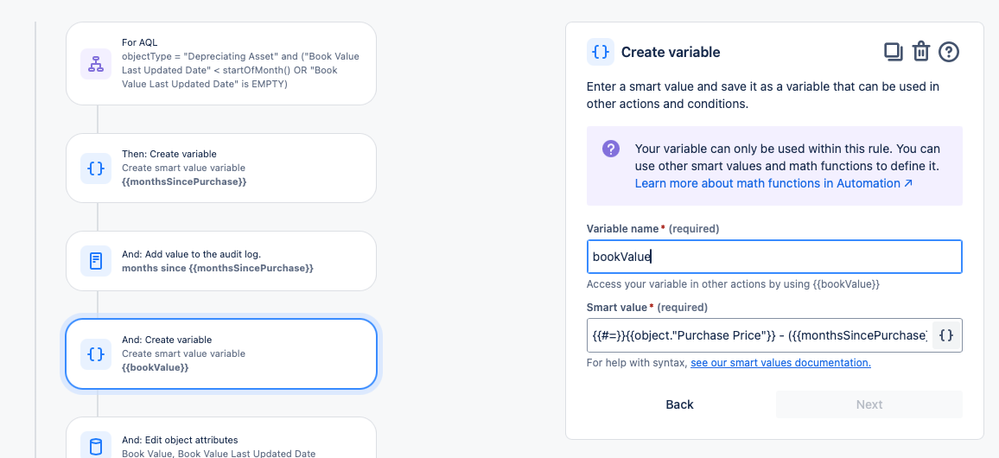Image resolution: width=999 pixels, height=458 pixels.
Task: Open help via the question mark circle icon
Action: tap(949, 52)
